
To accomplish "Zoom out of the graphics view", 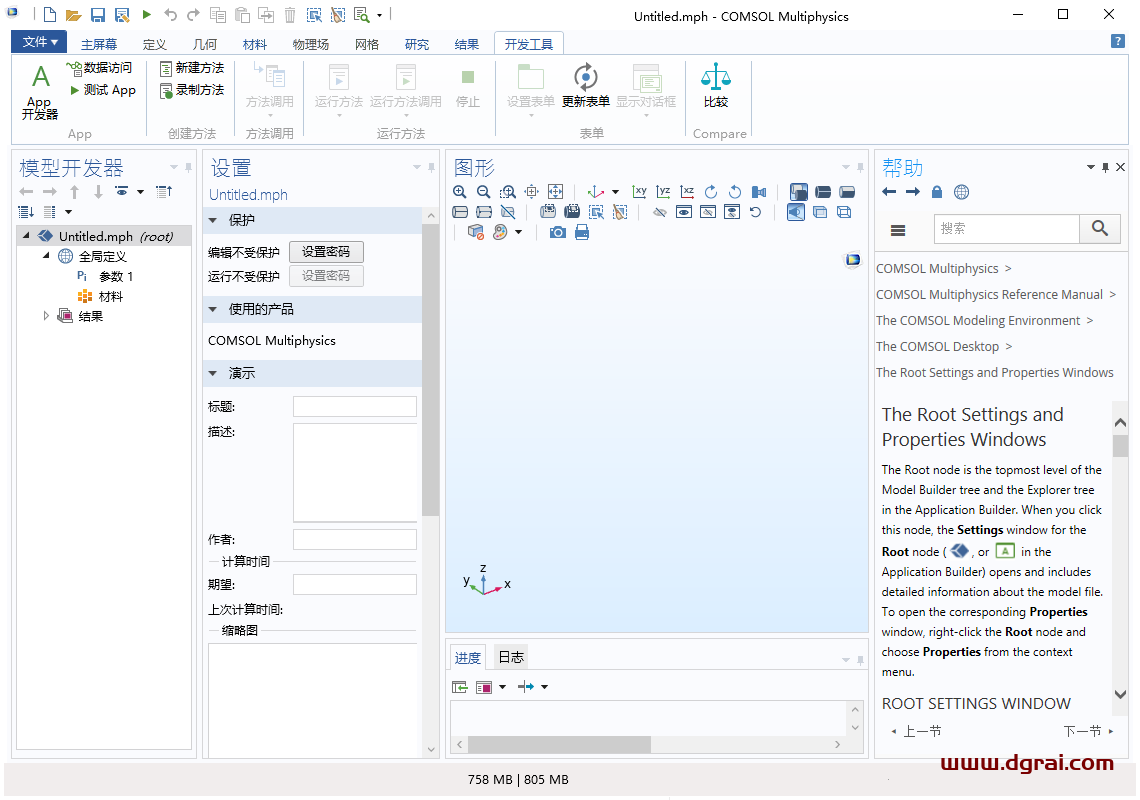I will [x=483, y=192].
